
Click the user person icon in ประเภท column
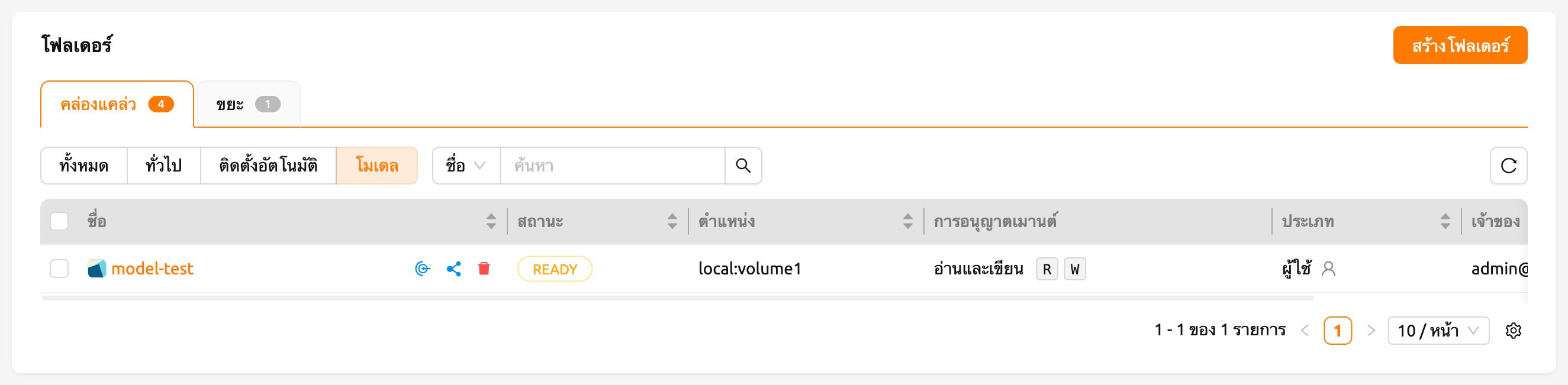click(x=1328, y=269)
